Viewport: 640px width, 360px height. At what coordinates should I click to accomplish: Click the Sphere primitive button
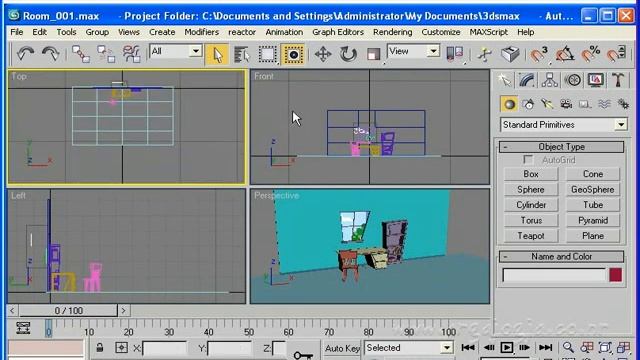point(531,189)
